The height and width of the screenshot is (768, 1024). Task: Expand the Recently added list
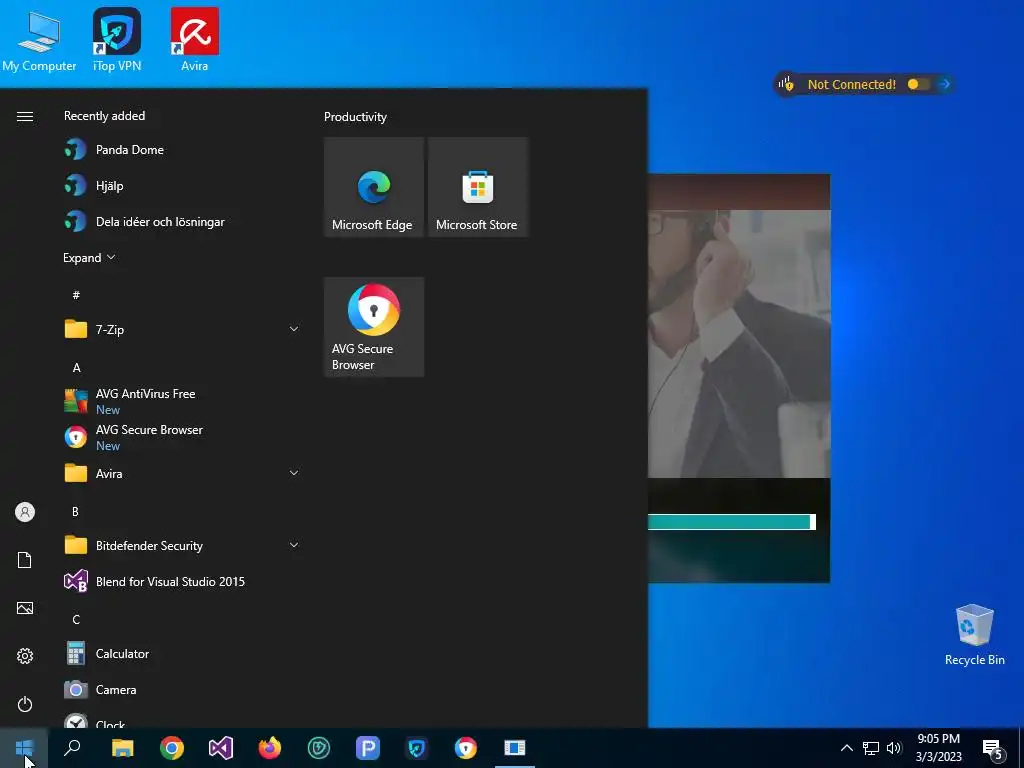pyautogui.click(x=89, y=258)
